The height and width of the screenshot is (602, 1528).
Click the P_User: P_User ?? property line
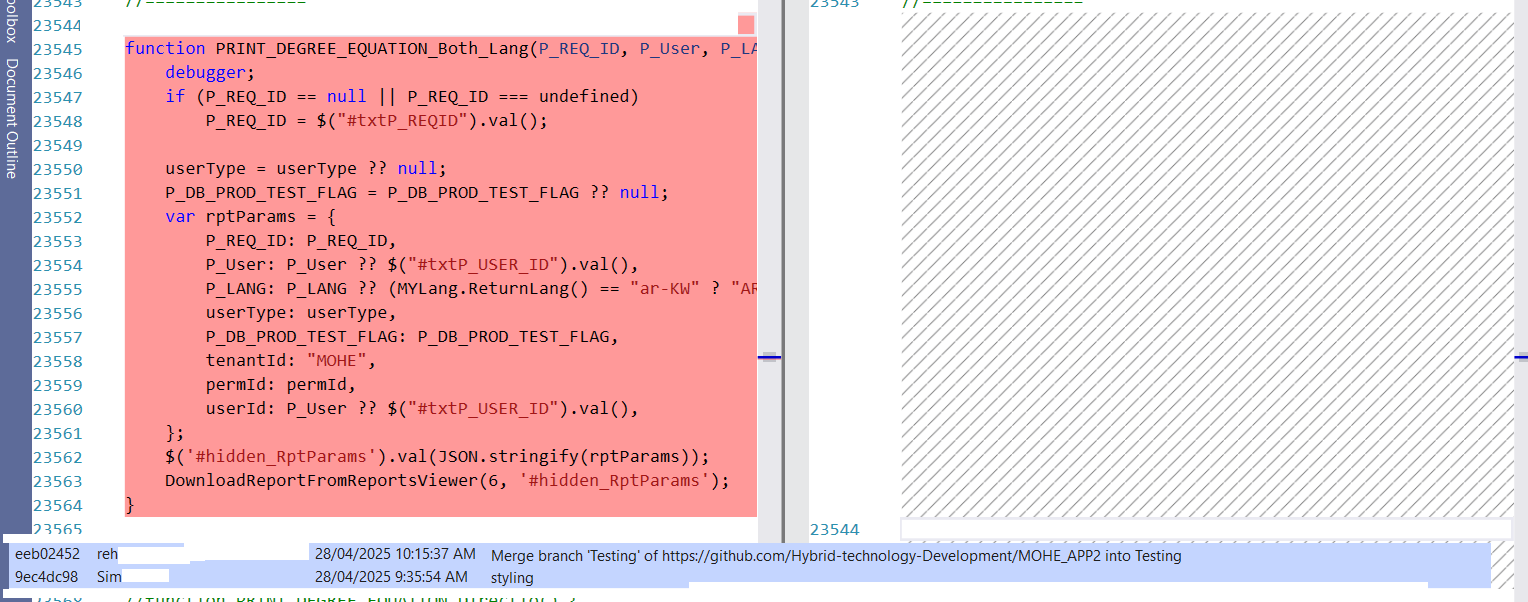[421, 265]
